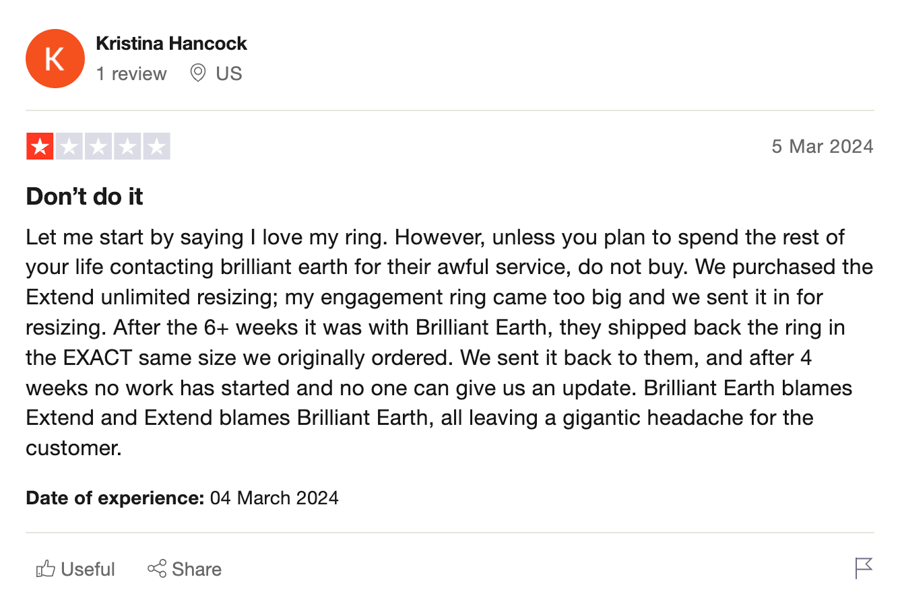Click the Date of experience label

coord(115,498)
